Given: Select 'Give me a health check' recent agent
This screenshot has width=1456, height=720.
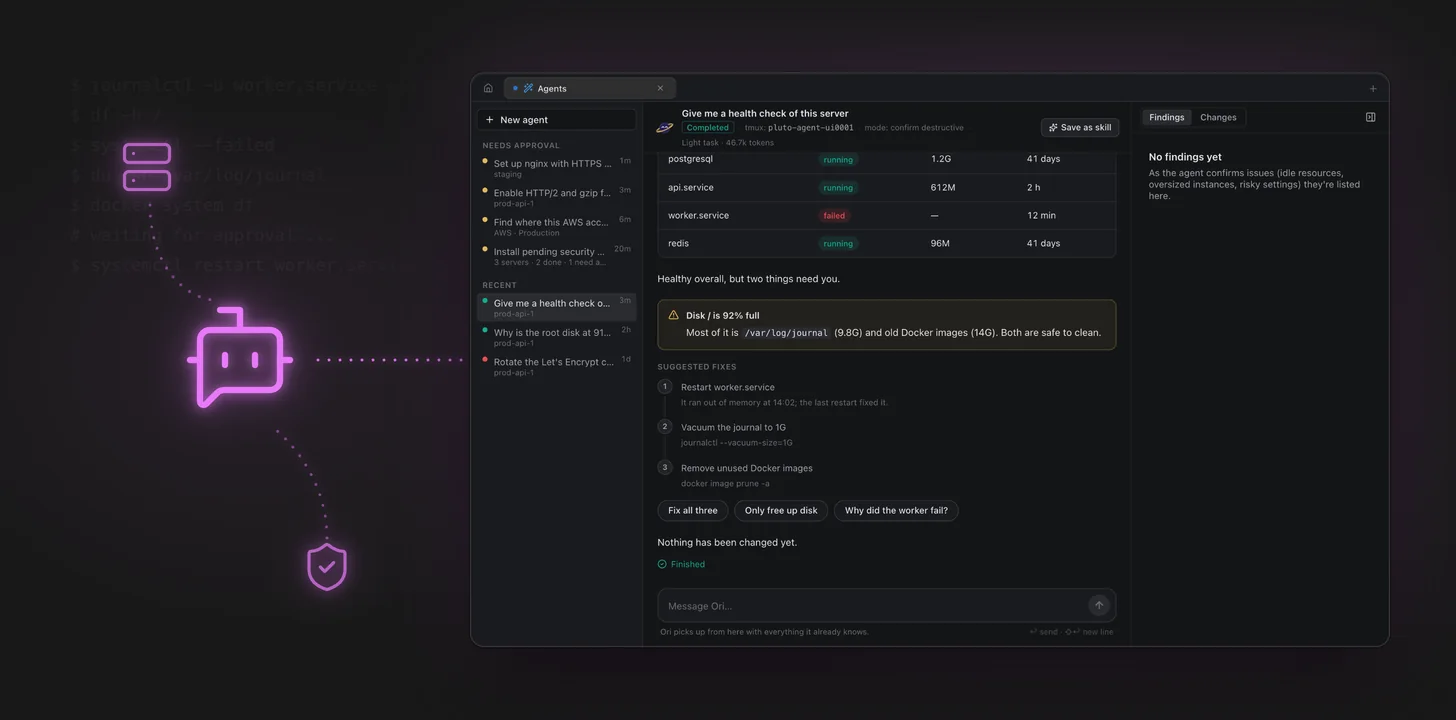Looking at the screenshot, I should click(556, 307).
